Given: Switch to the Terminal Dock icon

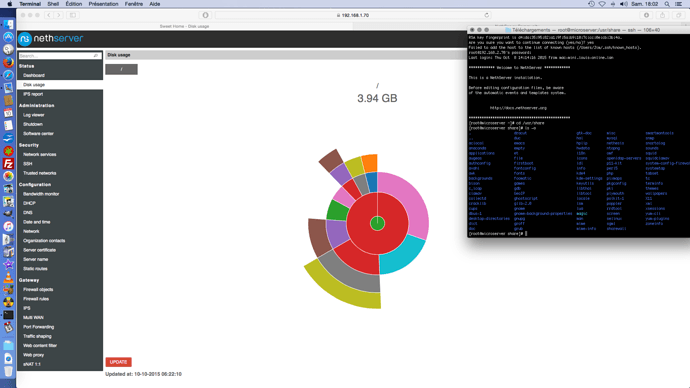Looking at the screenshot, I should 8,315.
